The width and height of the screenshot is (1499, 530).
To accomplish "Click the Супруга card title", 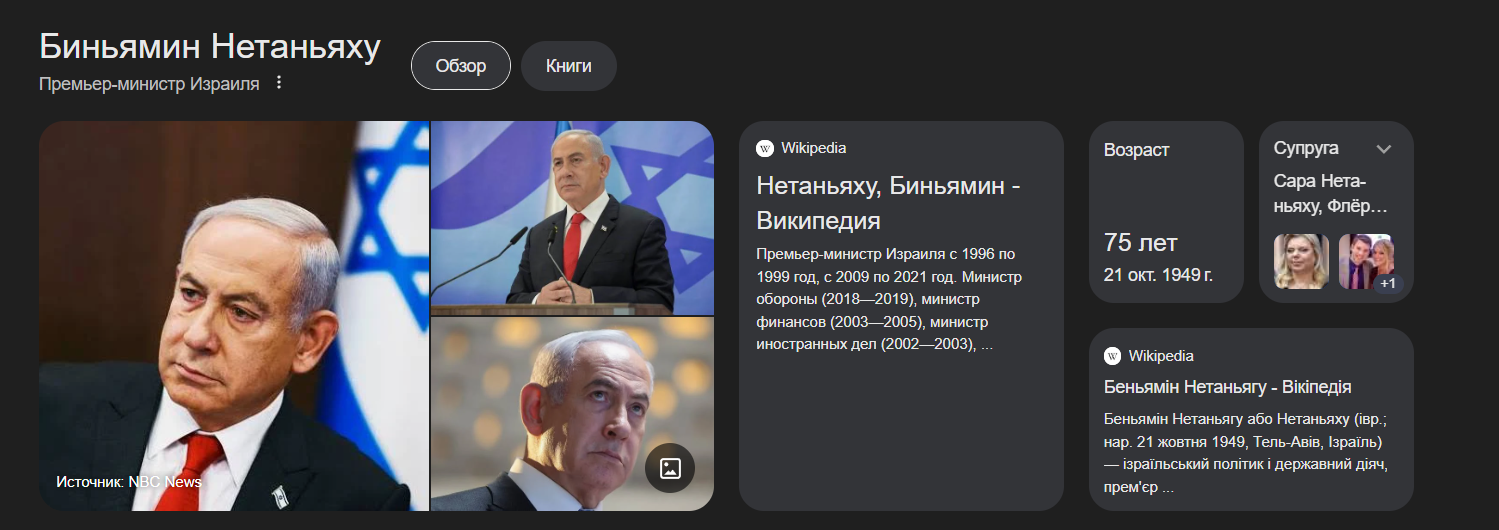I will [1306, 148].
